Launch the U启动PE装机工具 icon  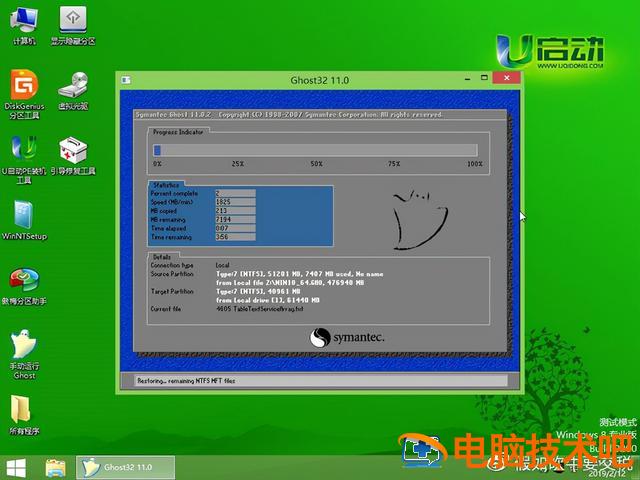tap(24, 160)
